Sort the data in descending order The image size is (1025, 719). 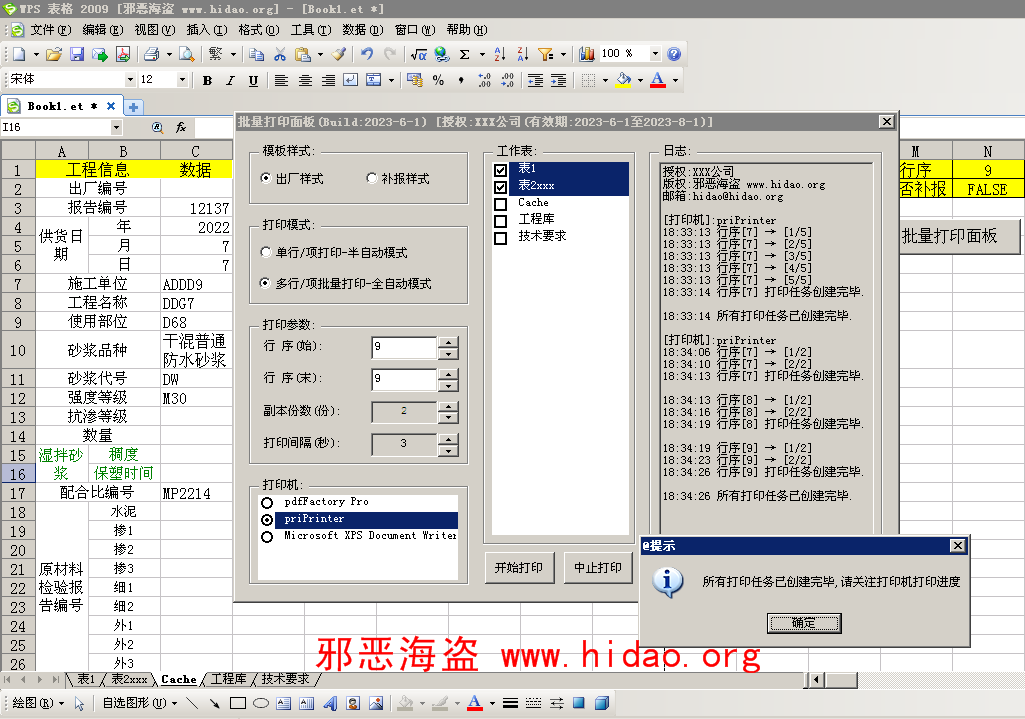pyautogui.click(x=523, y=54)
